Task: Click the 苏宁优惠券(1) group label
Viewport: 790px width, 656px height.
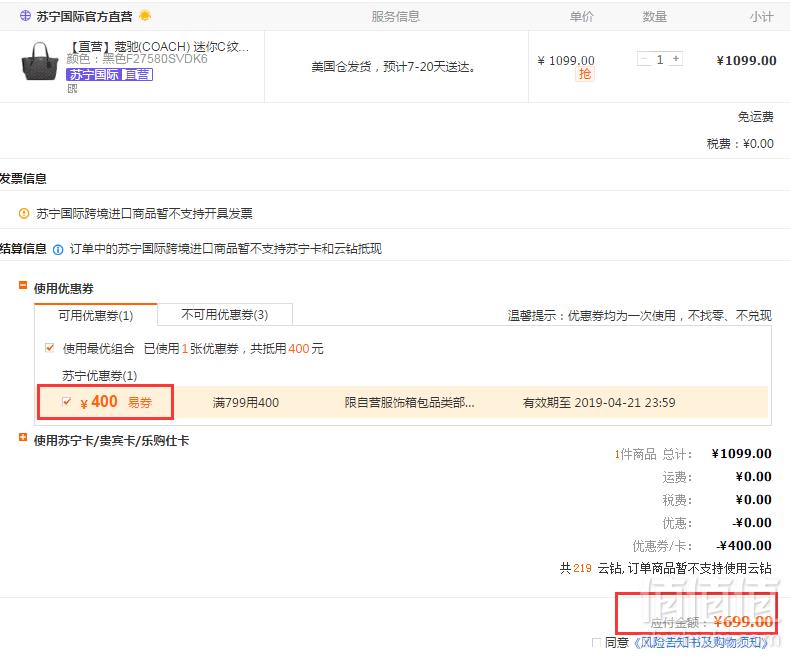Action: click(x=100, y=375)
